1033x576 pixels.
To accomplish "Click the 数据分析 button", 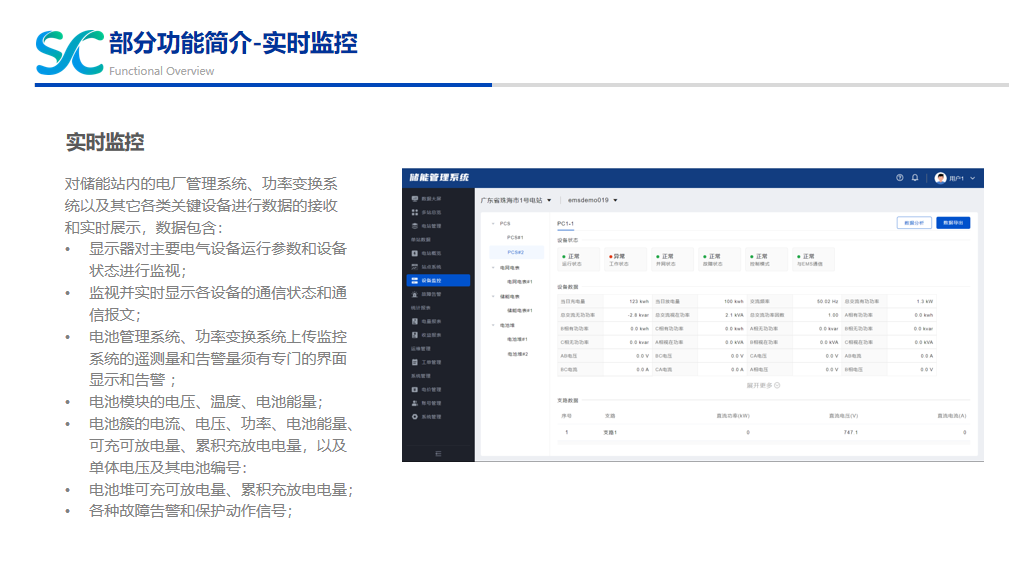I will (x=913, y=223).
